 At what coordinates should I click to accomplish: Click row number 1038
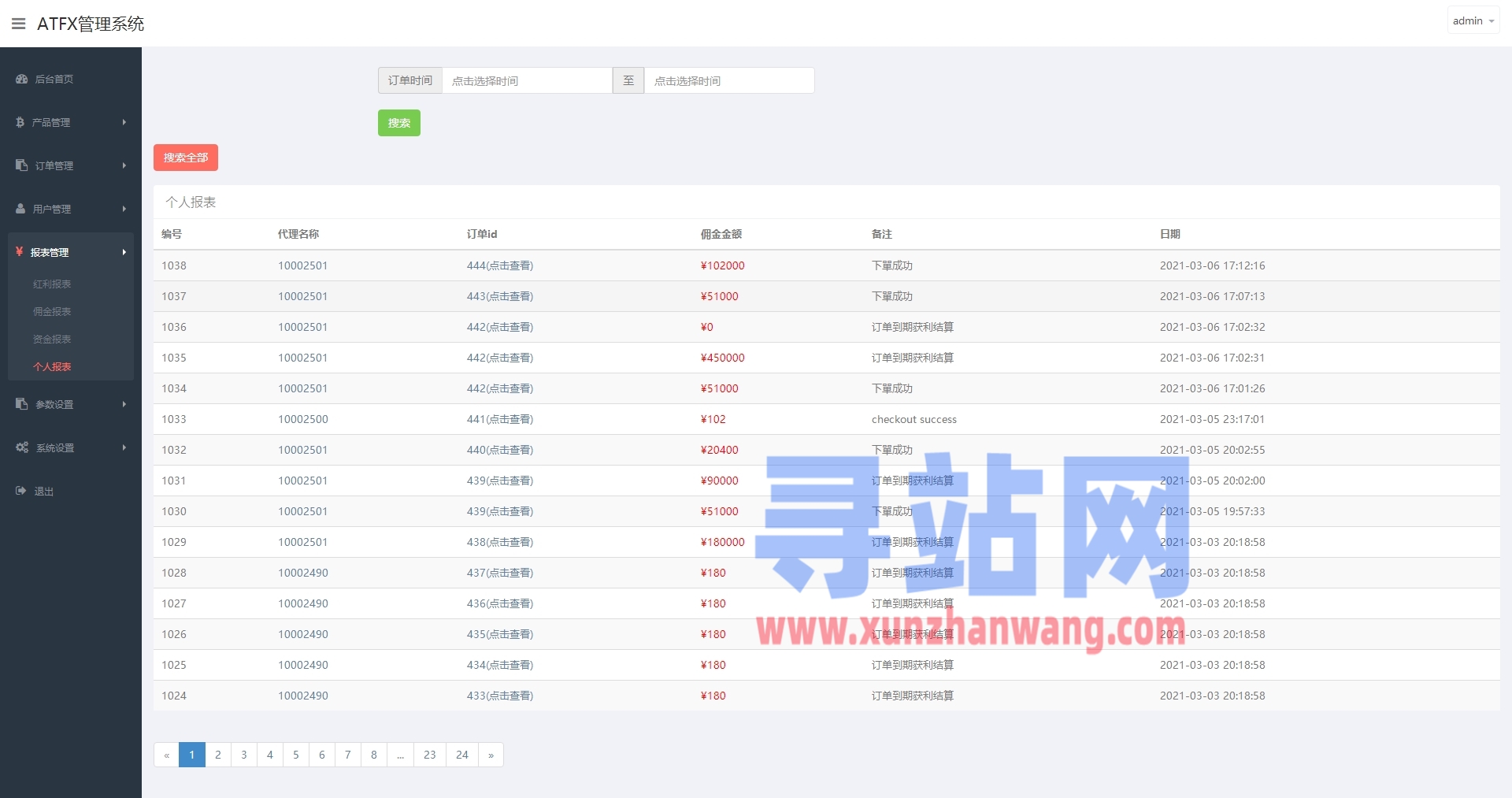point(174,265)
